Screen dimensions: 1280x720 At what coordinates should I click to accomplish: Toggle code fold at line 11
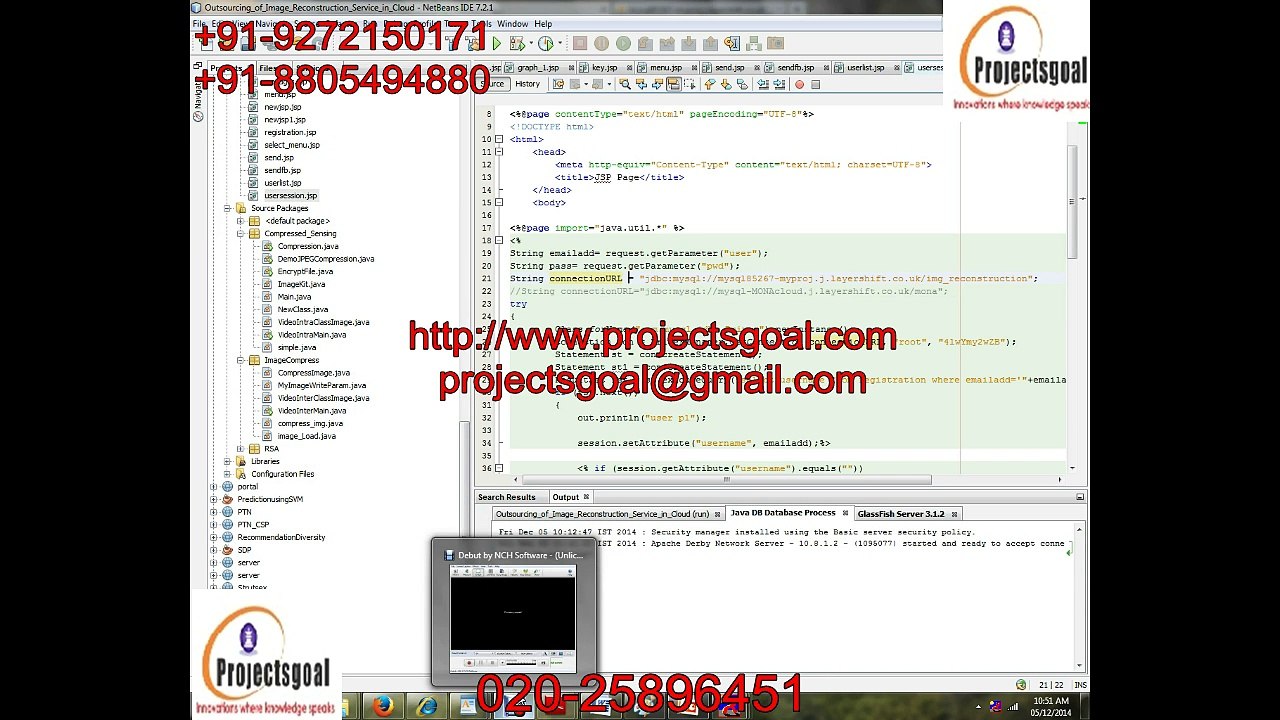click(x=499, y=152)
